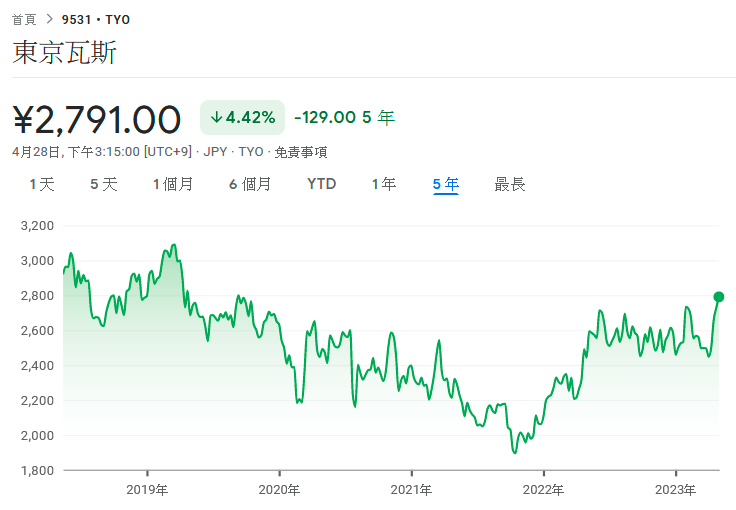This screenshot has height=510, width=736.
Task: Click the 2,200 y-axis label
Action: tap(37, 401)
